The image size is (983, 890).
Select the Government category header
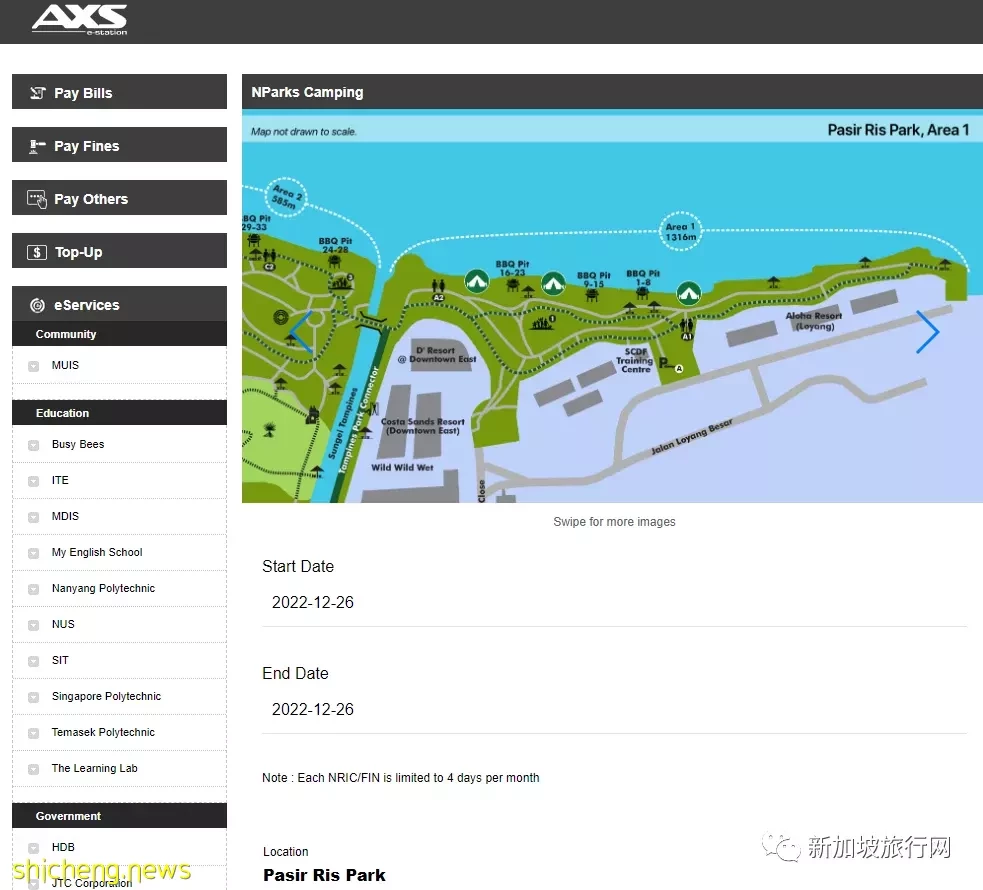pyautogui.click(x=119, y=816)
